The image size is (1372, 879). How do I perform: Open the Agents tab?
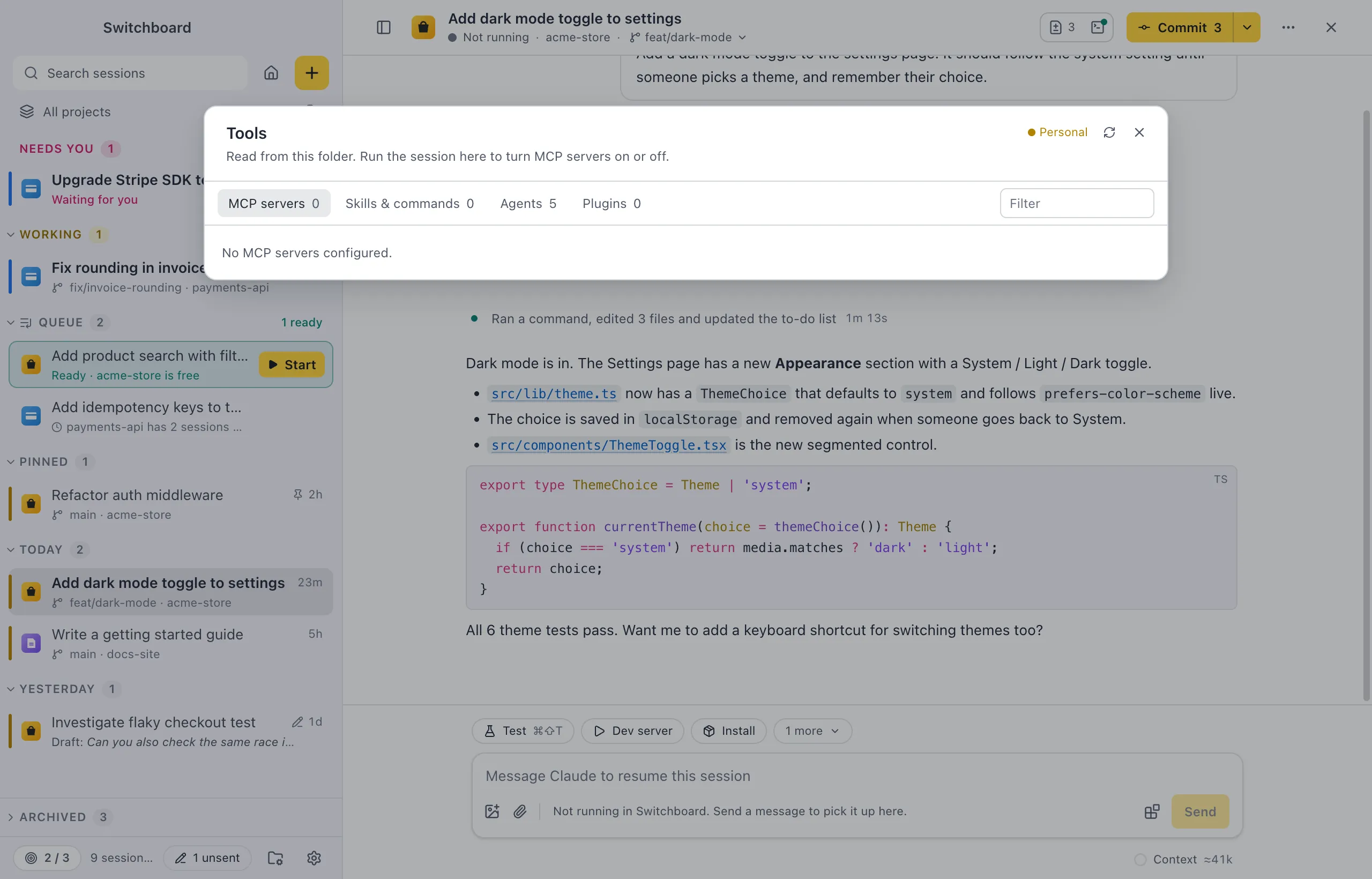click(528, 203)
